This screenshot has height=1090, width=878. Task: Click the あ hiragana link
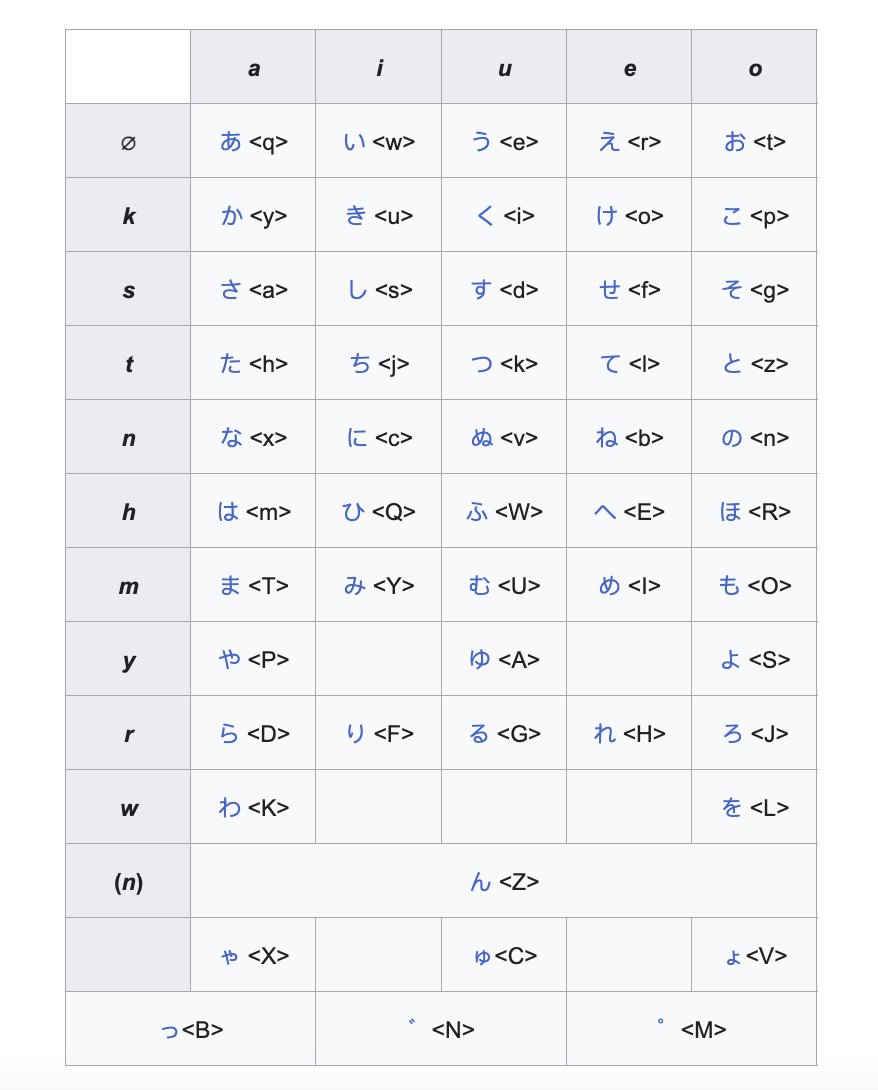[231, 141]
